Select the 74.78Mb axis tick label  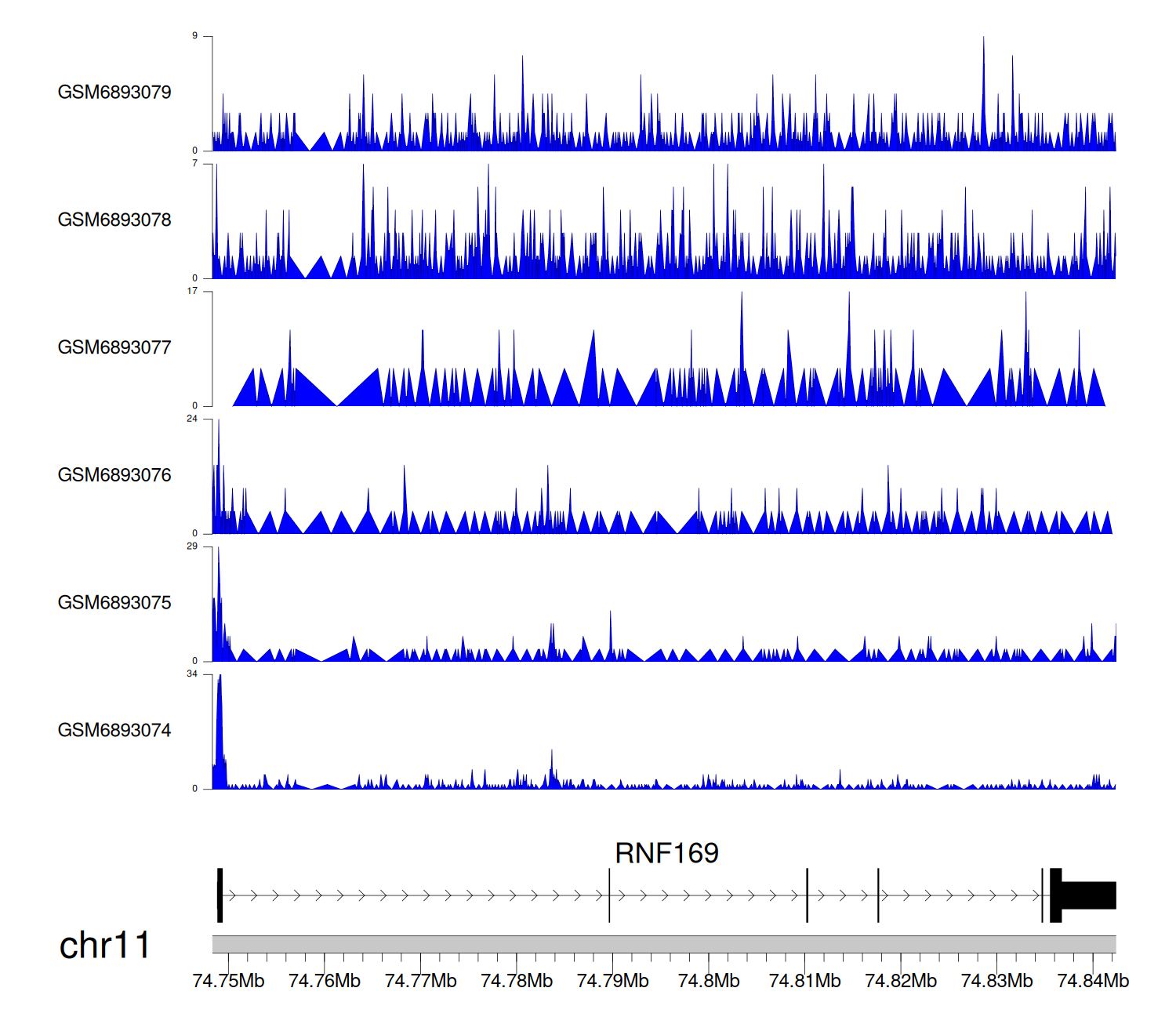click(x=517, y=981)
